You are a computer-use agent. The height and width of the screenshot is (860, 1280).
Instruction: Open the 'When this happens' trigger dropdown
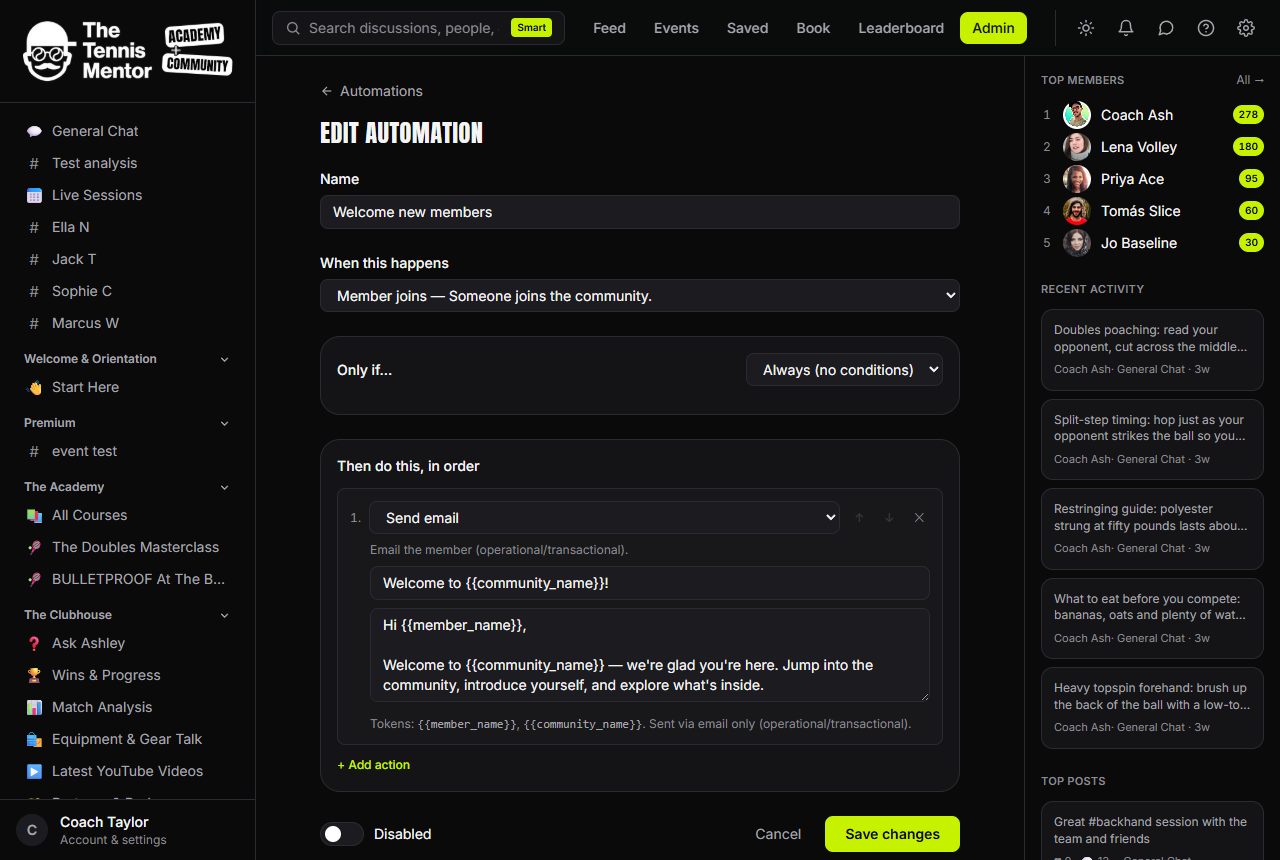[640, 296]
